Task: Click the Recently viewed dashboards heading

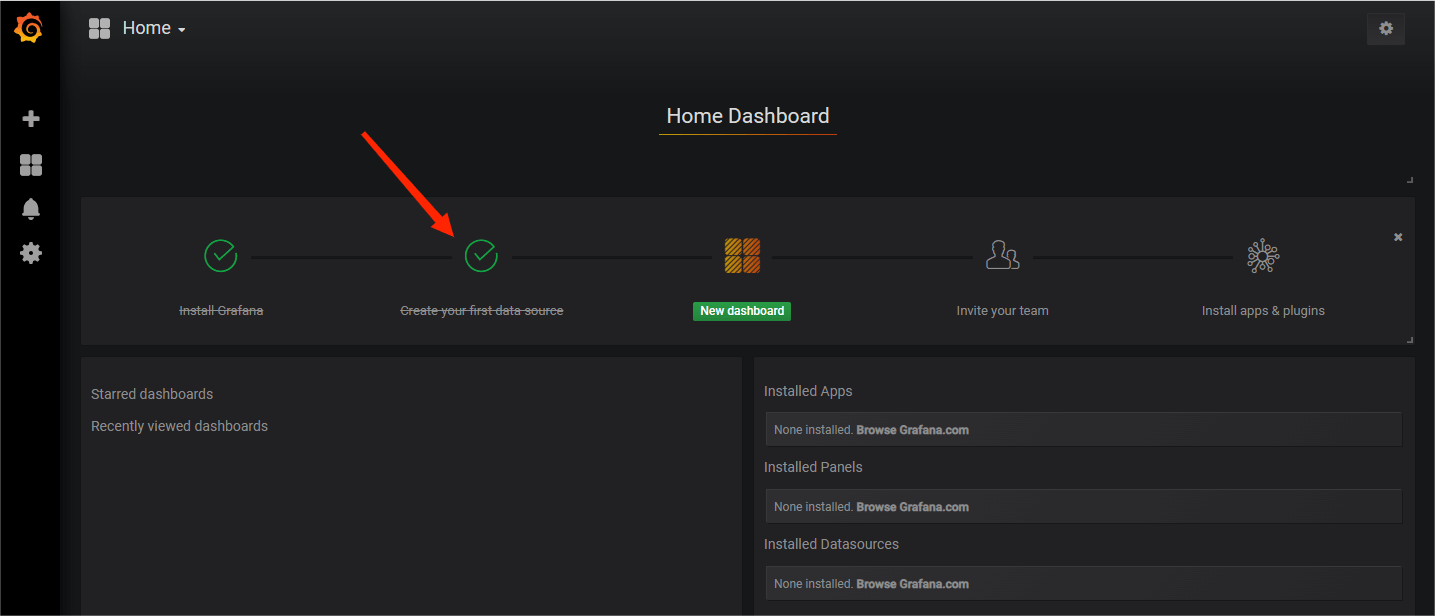Action: (x=179, y=426)
